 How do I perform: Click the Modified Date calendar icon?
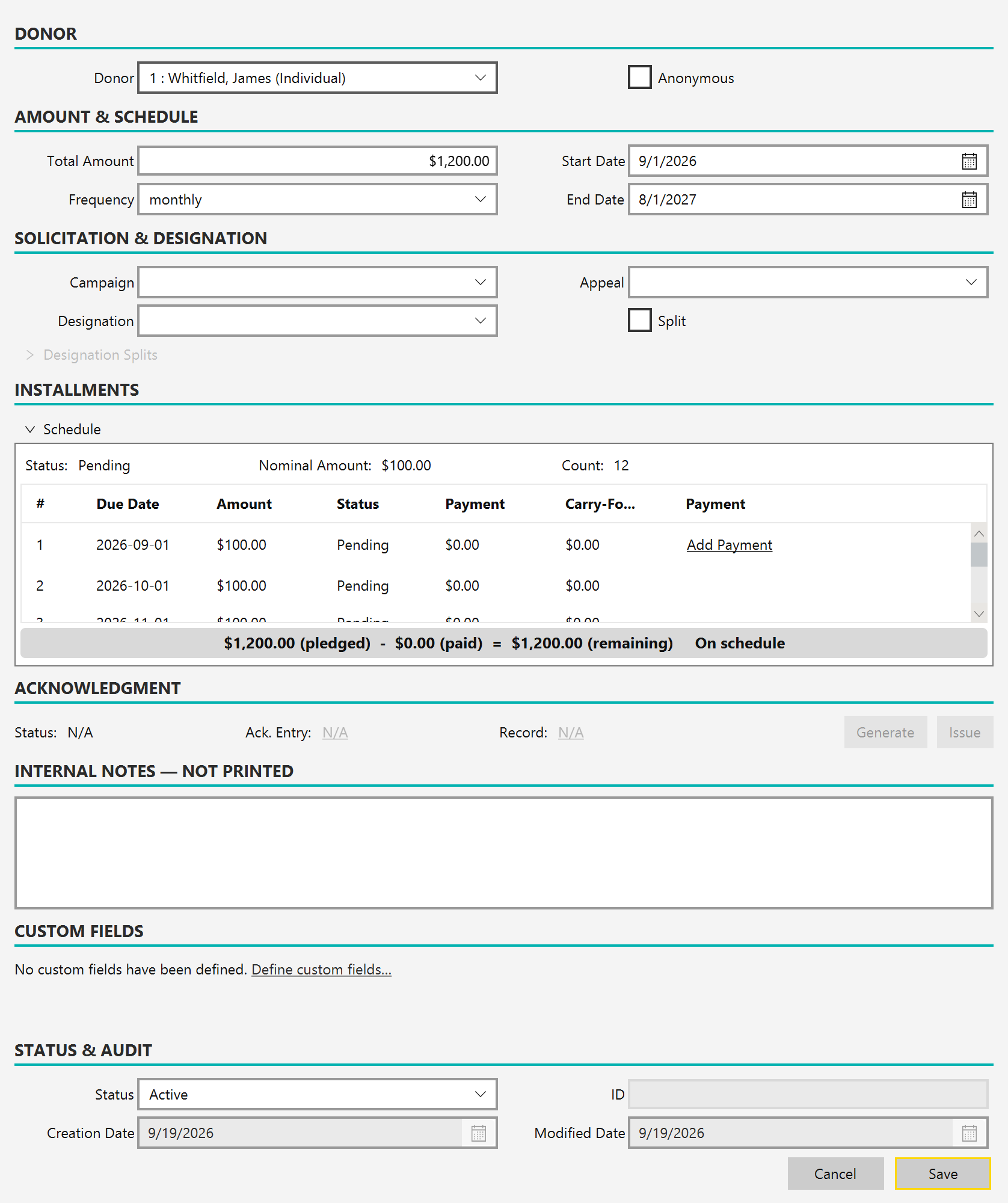tap(970, 1133)
